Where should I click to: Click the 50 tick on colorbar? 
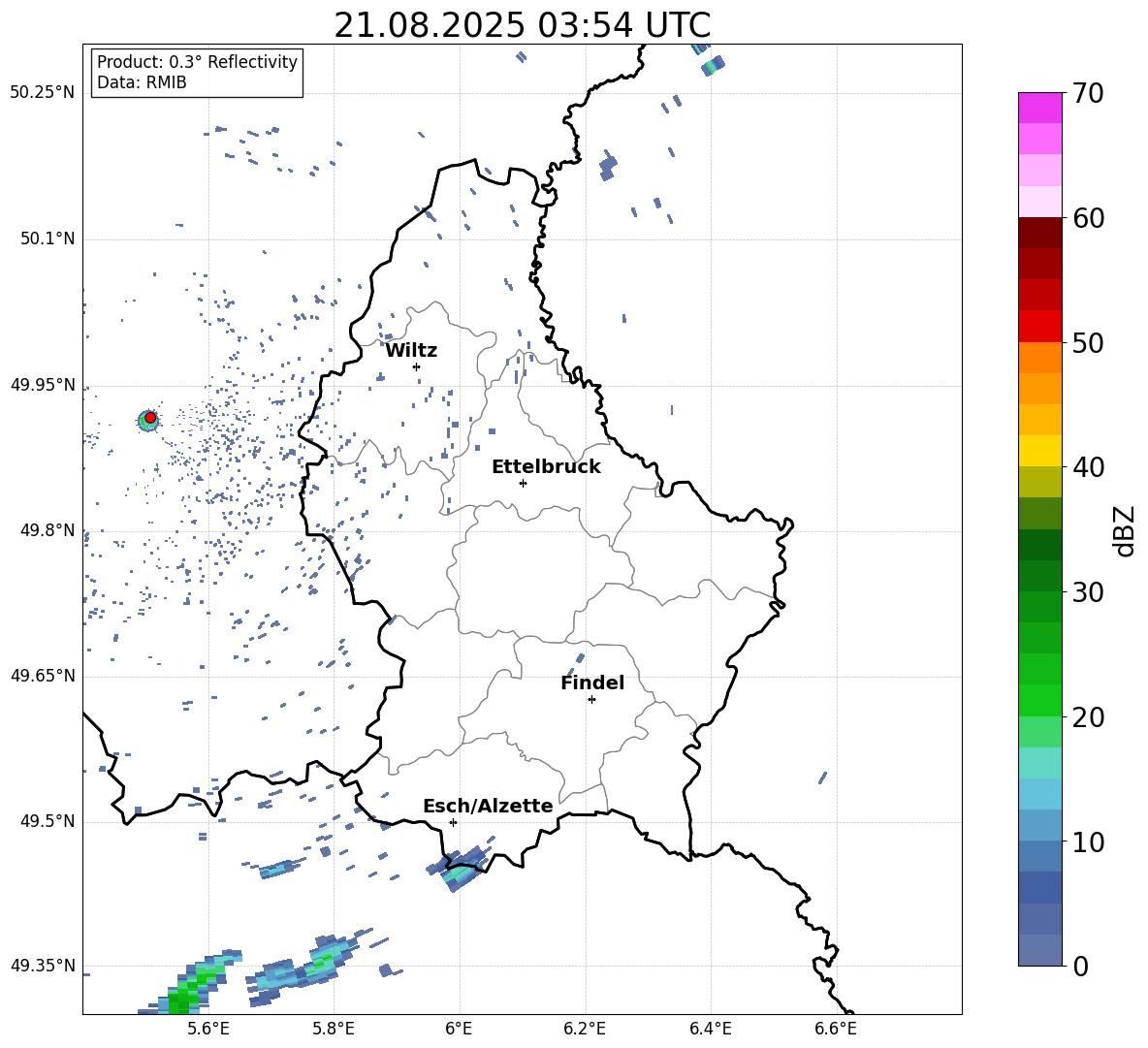pos(1088,342)
